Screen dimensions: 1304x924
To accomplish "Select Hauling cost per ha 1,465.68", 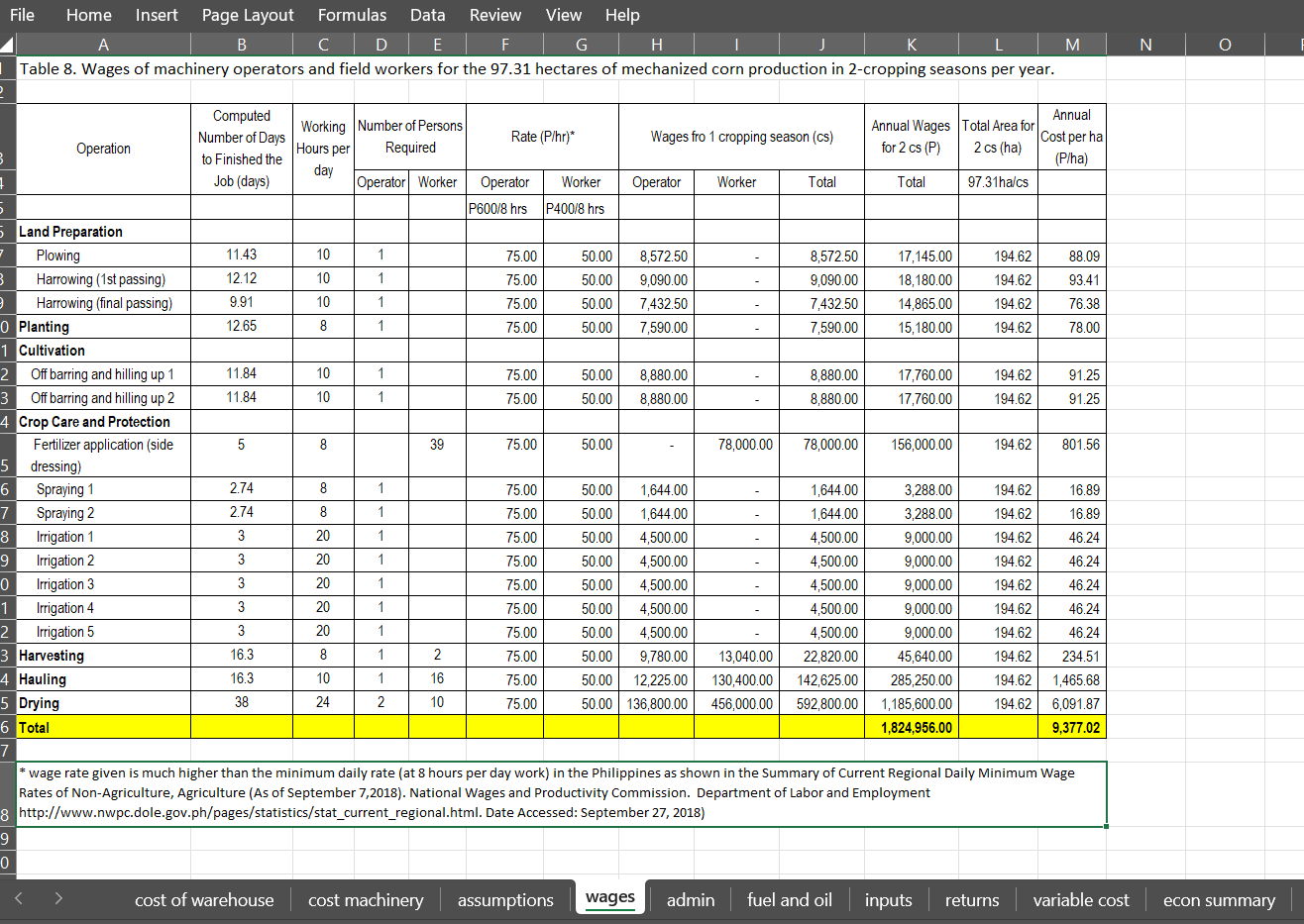I will click(x=1072, y=679).
